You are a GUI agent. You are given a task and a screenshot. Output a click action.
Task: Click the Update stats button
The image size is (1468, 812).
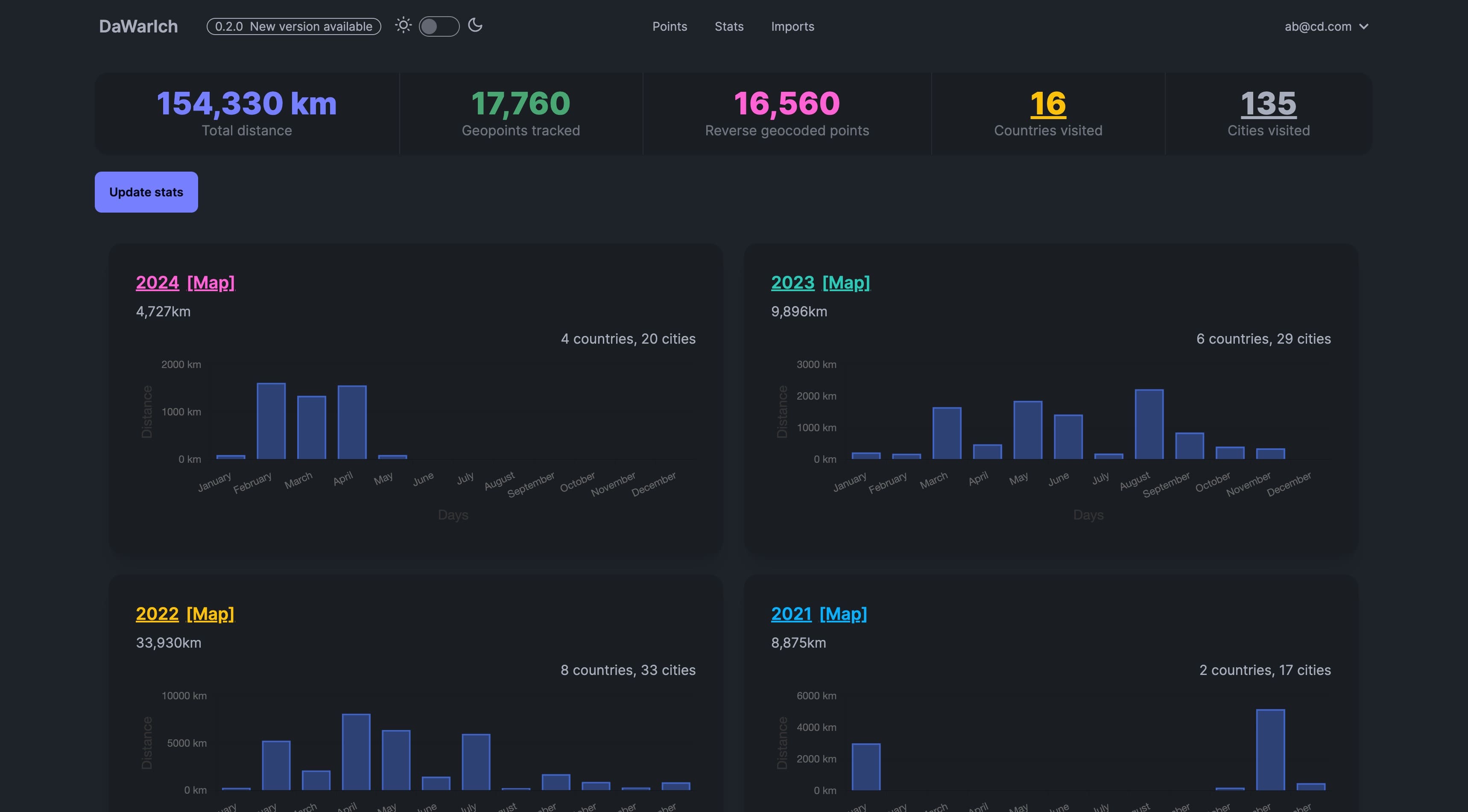(146, 192)
